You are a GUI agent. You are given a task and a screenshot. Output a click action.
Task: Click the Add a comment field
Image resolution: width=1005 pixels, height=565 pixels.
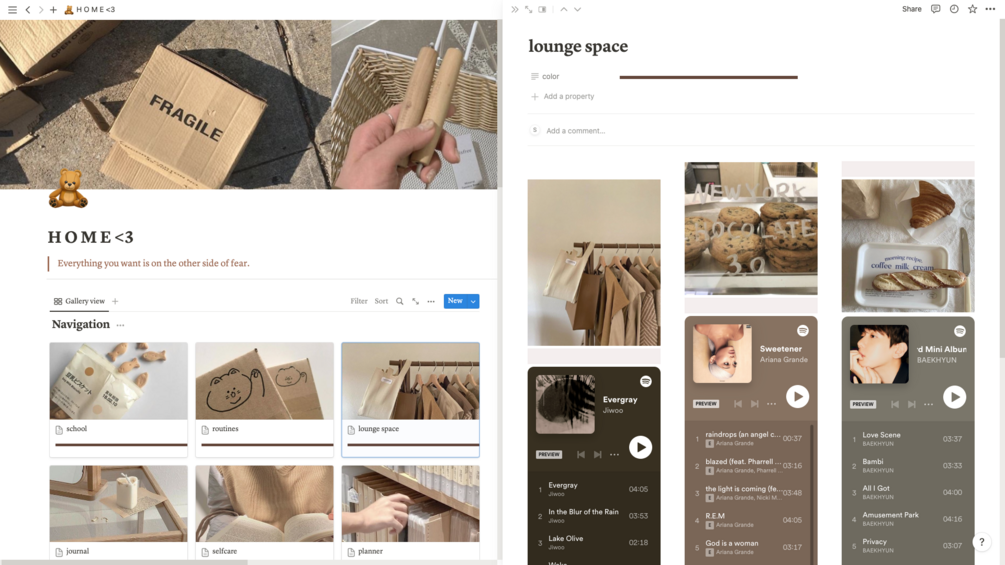[576, 131]
